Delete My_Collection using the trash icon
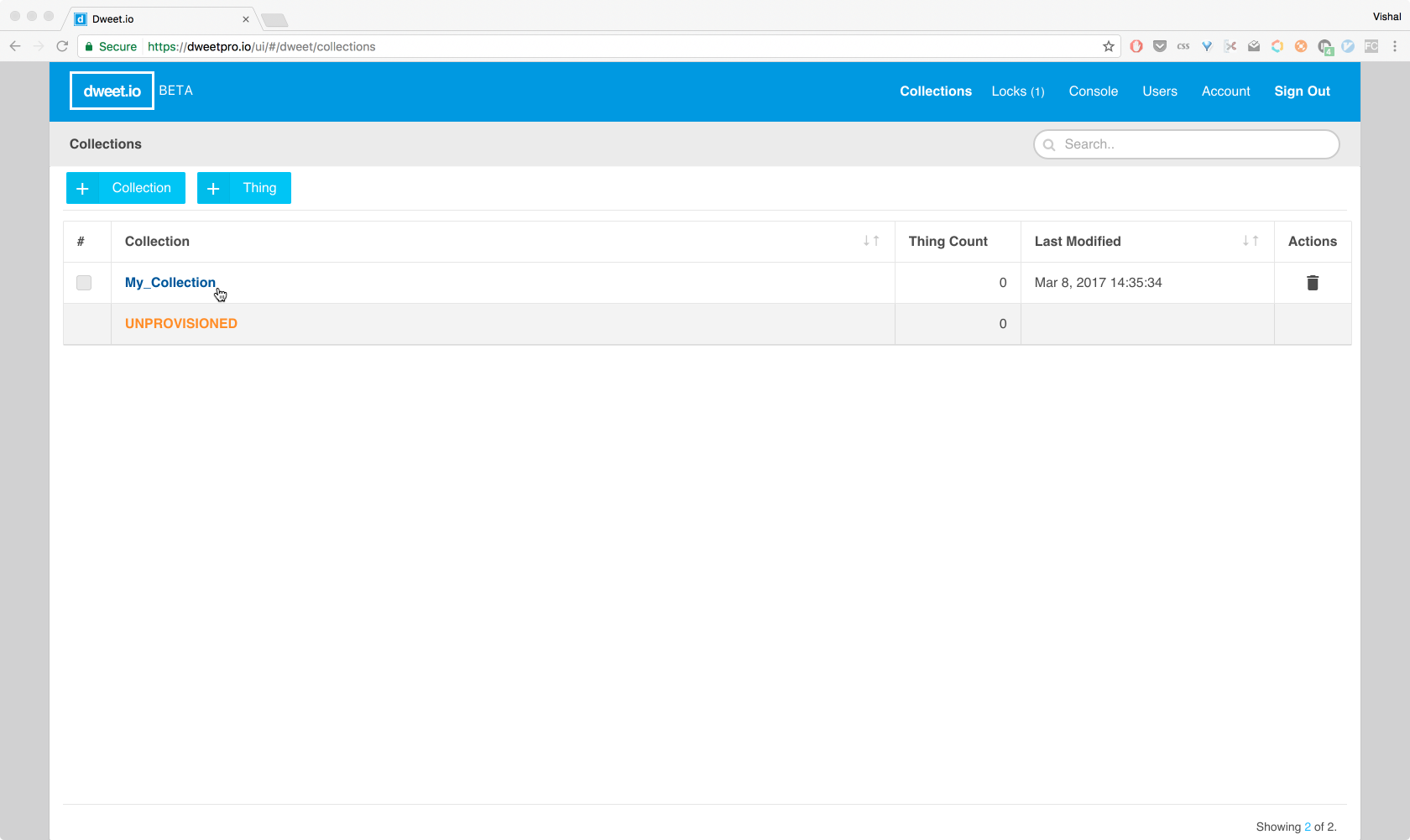 point(1313,283)
